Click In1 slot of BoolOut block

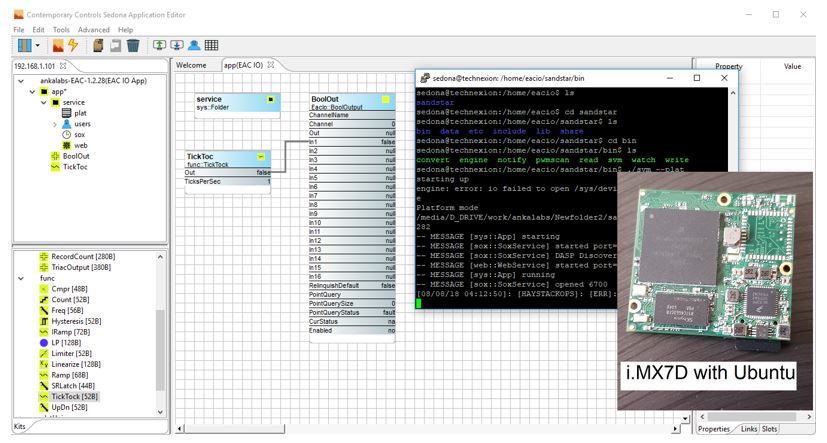click(352, 142)
